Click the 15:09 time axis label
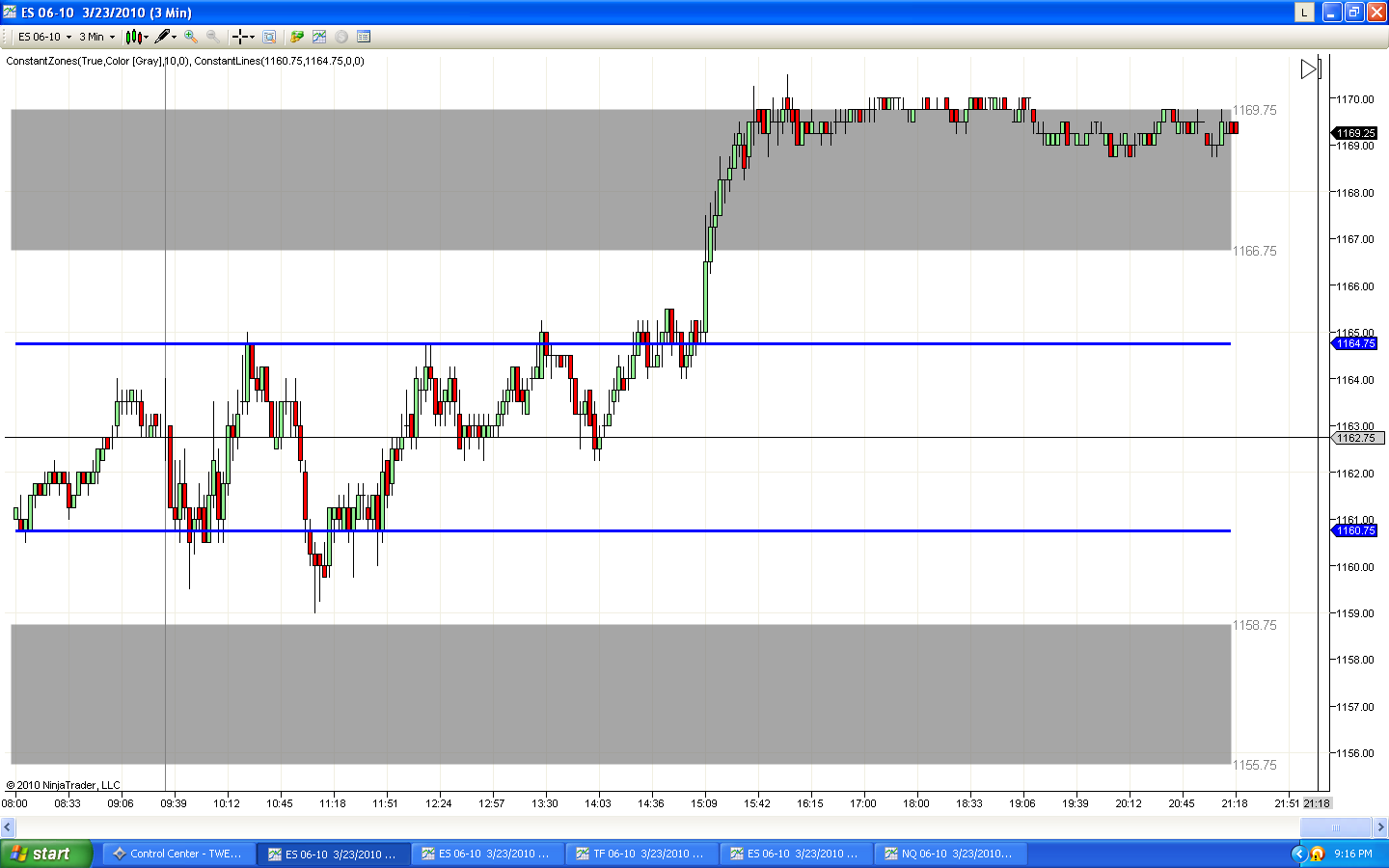 [704, 803]
